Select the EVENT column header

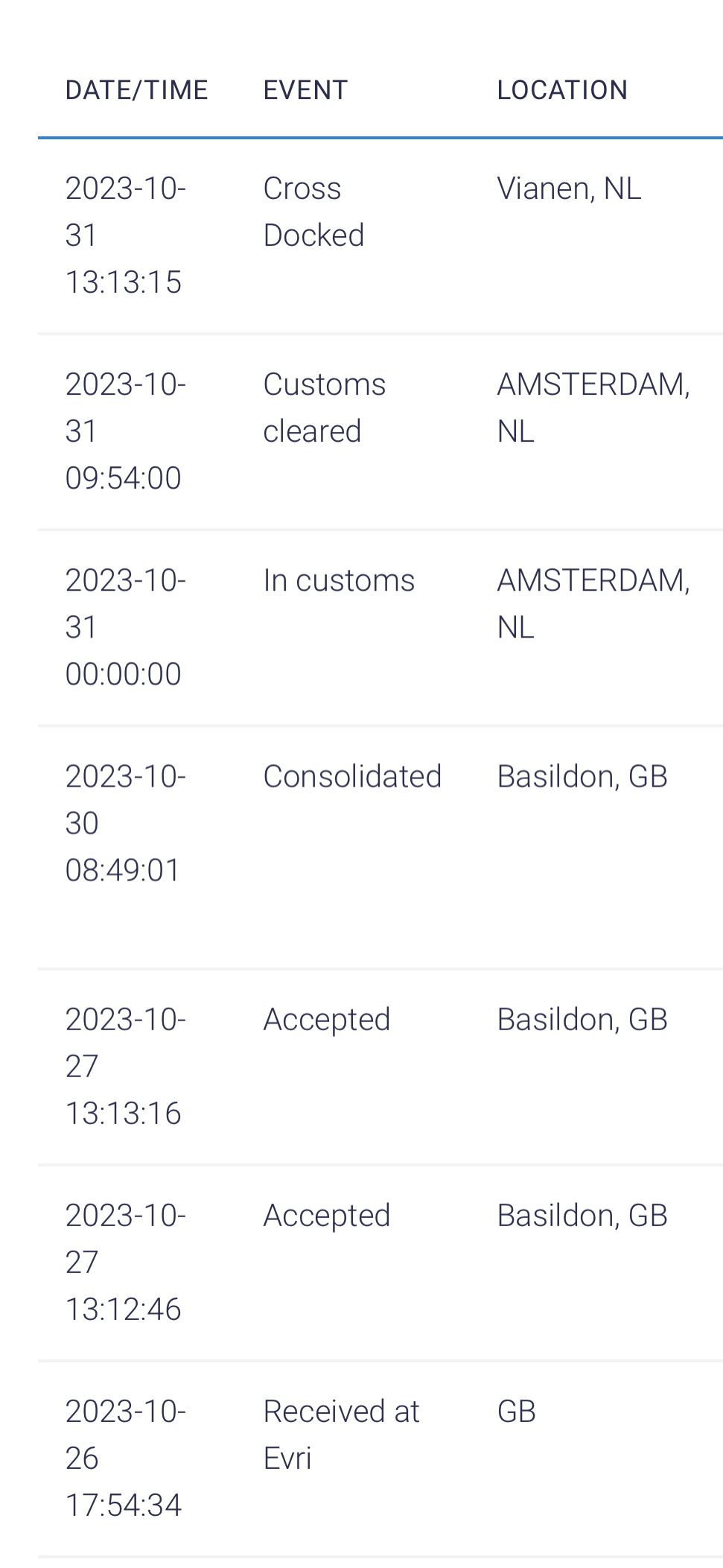(x=305, y=90)
